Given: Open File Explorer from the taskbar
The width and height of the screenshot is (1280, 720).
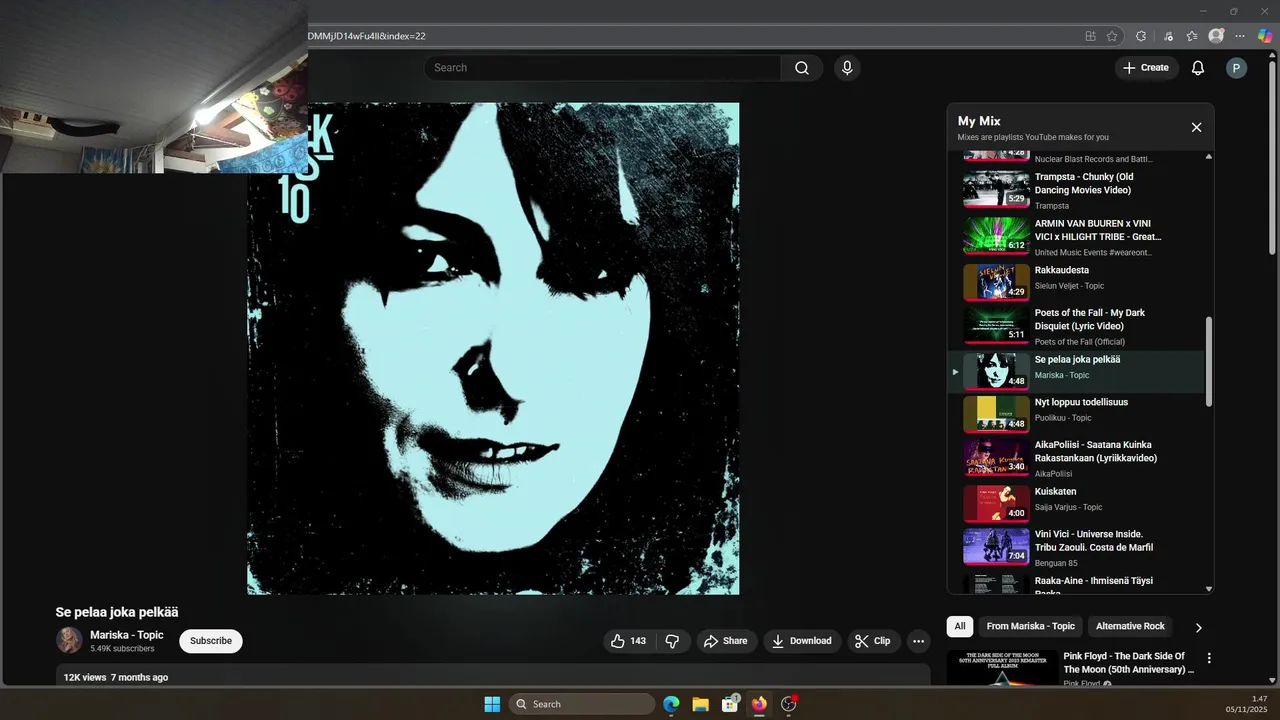Looking at the screenshot, I should 700,704.
